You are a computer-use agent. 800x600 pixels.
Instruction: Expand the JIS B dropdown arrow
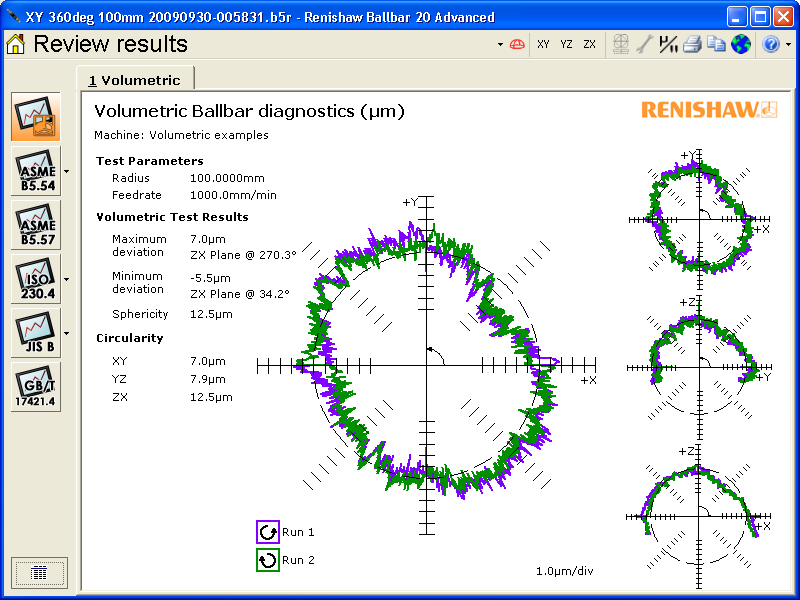click(x=66, y=333)
